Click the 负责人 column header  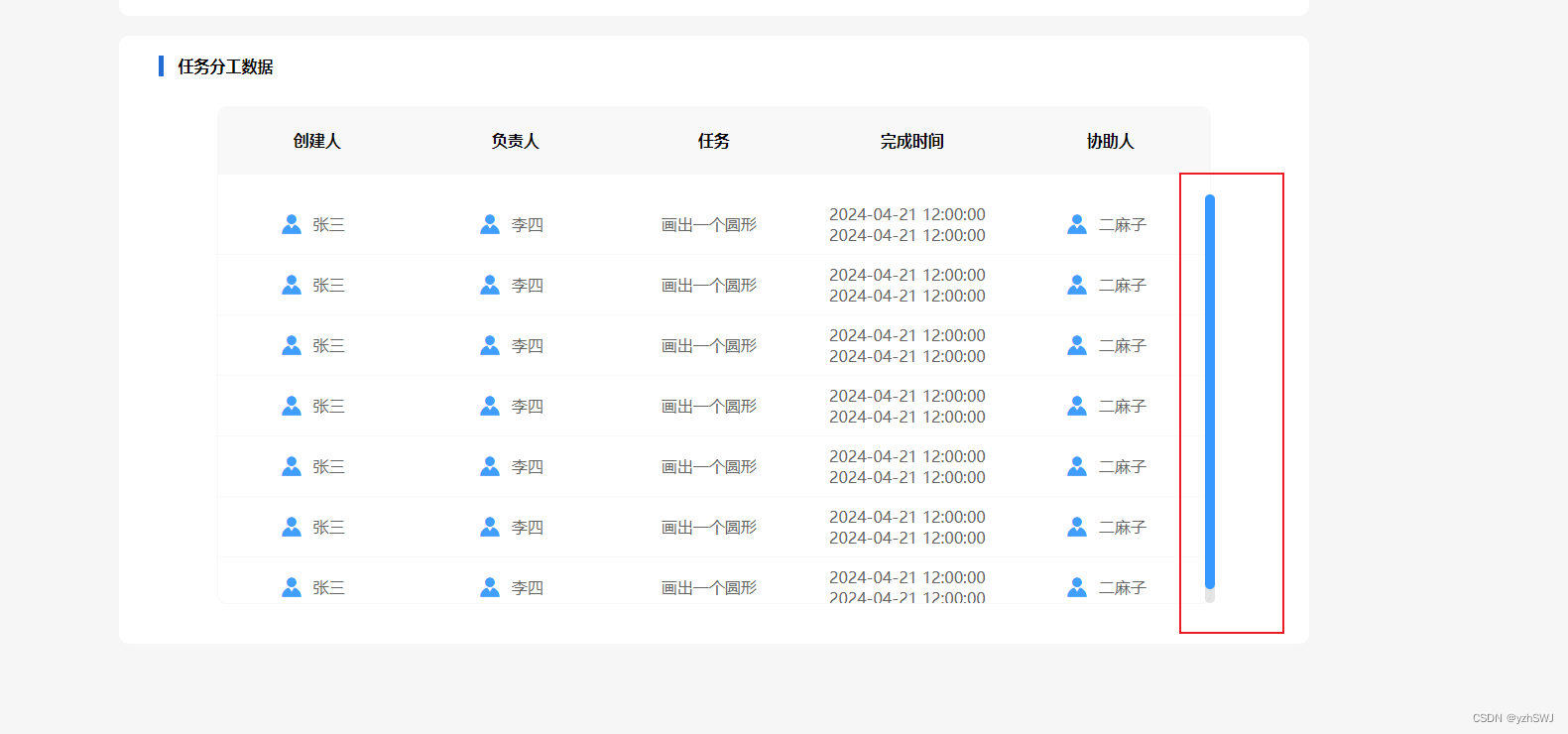[x=516, y=141]
